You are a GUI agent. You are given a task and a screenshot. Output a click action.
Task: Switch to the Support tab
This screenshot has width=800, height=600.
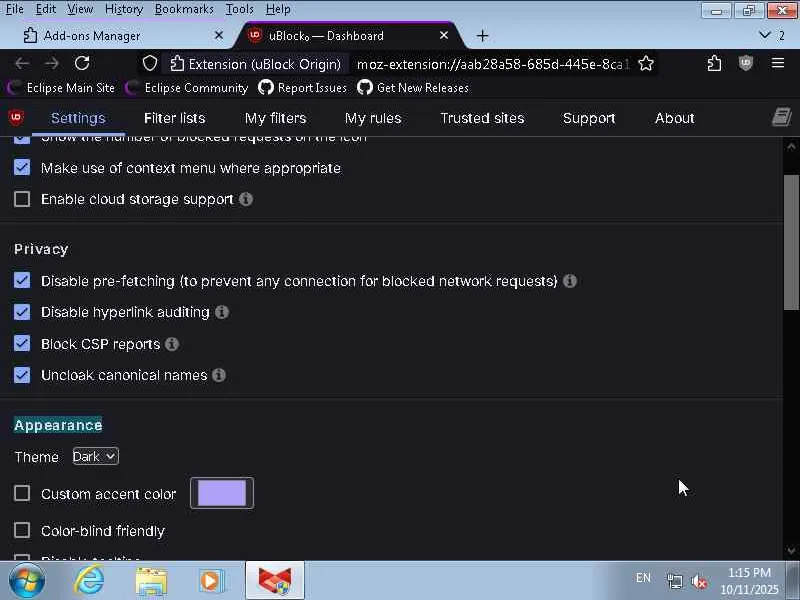589,118
